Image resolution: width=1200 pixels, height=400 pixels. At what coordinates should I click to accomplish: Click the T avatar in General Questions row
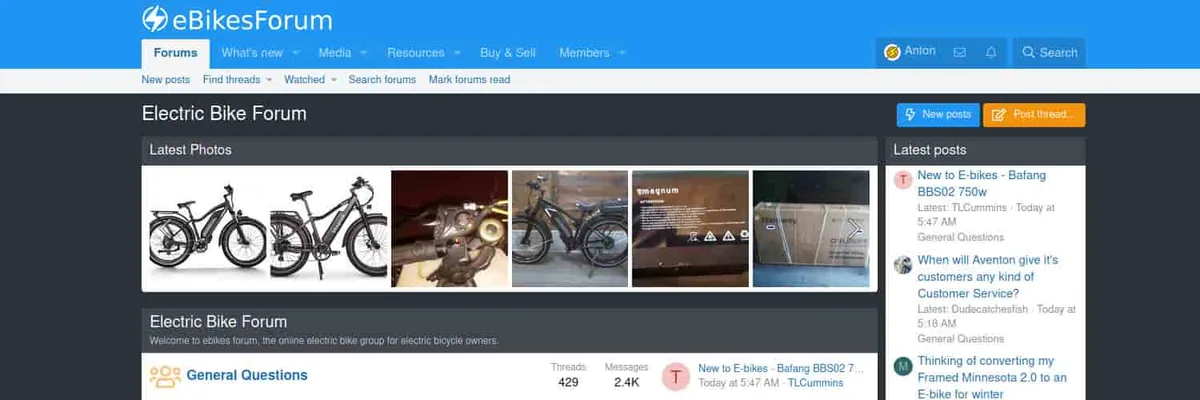pos(677,376)
